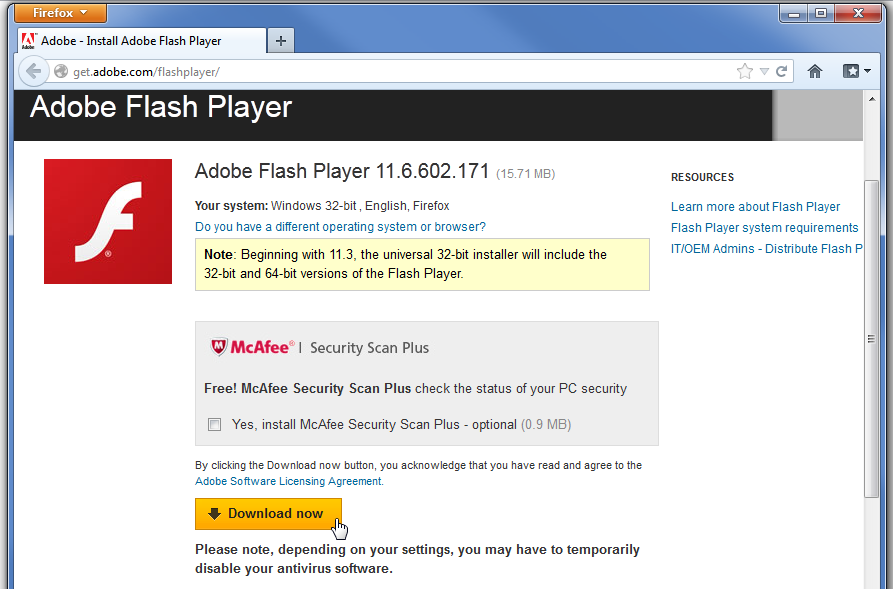Viewport: 893px width, 589px height.
Task: Go back with the back arrow
Action: click(x=34, y=71)
